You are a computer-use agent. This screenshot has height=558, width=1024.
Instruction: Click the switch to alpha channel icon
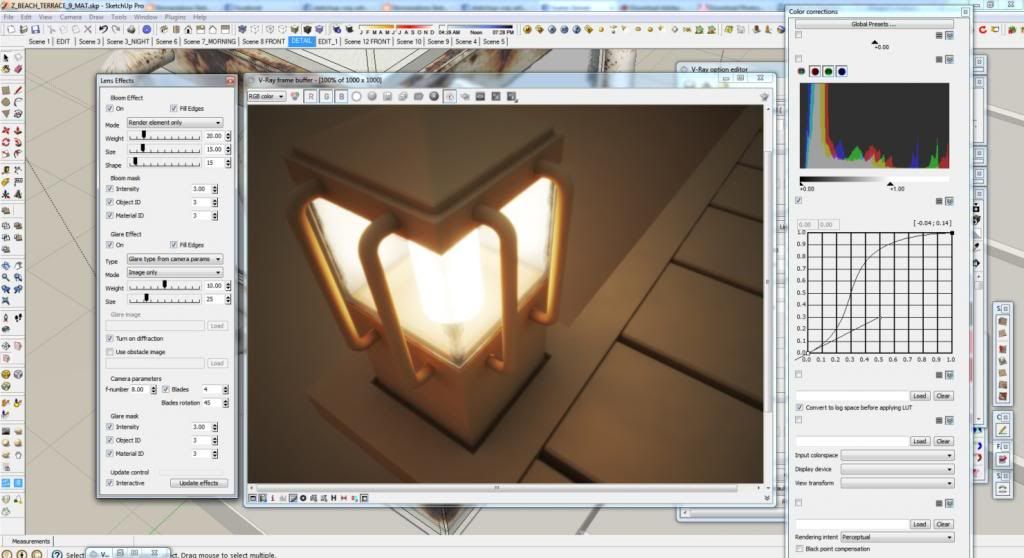point(357,96)
